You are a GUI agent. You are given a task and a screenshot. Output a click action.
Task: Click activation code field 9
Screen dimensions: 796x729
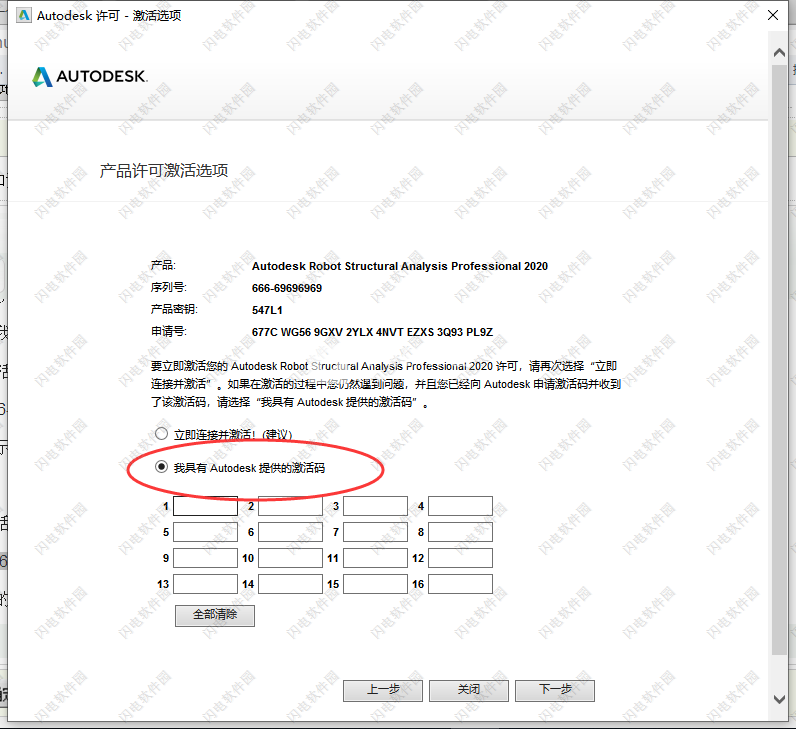point(206,558)
